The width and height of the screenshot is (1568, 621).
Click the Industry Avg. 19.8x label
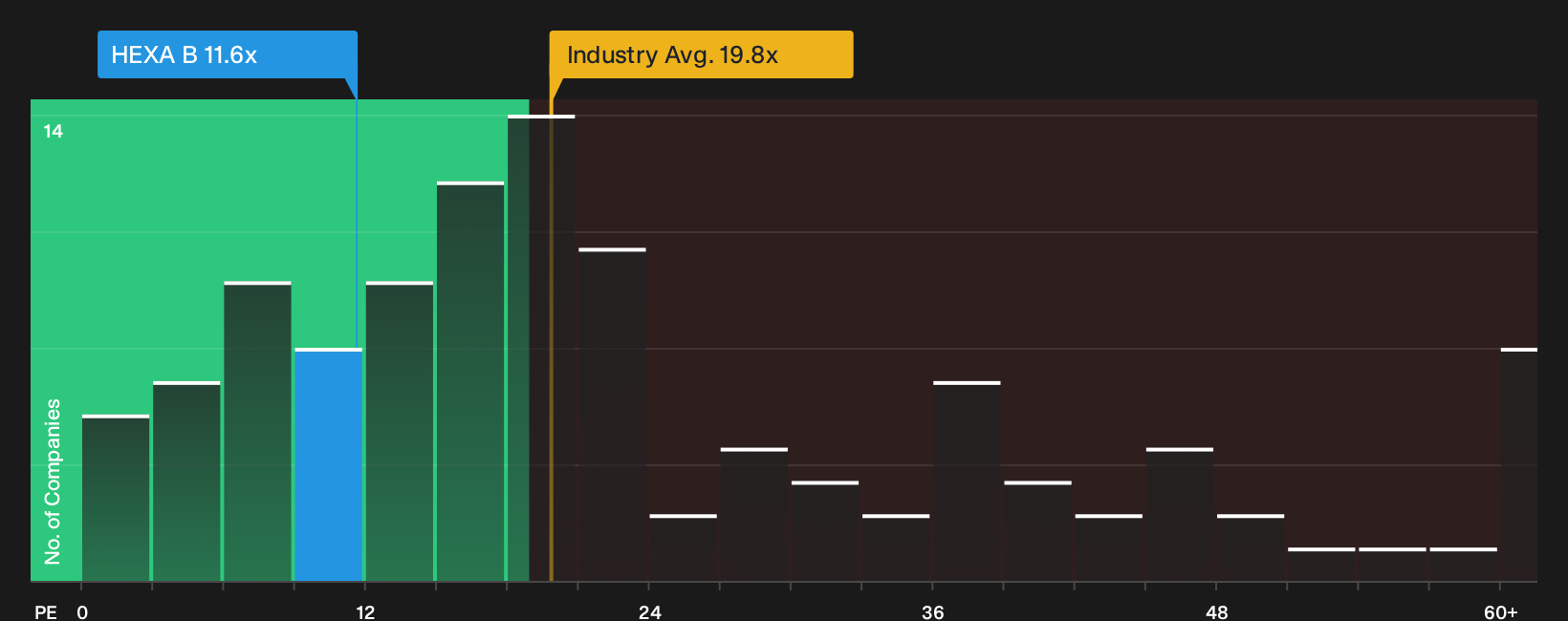tap(701, 54)
